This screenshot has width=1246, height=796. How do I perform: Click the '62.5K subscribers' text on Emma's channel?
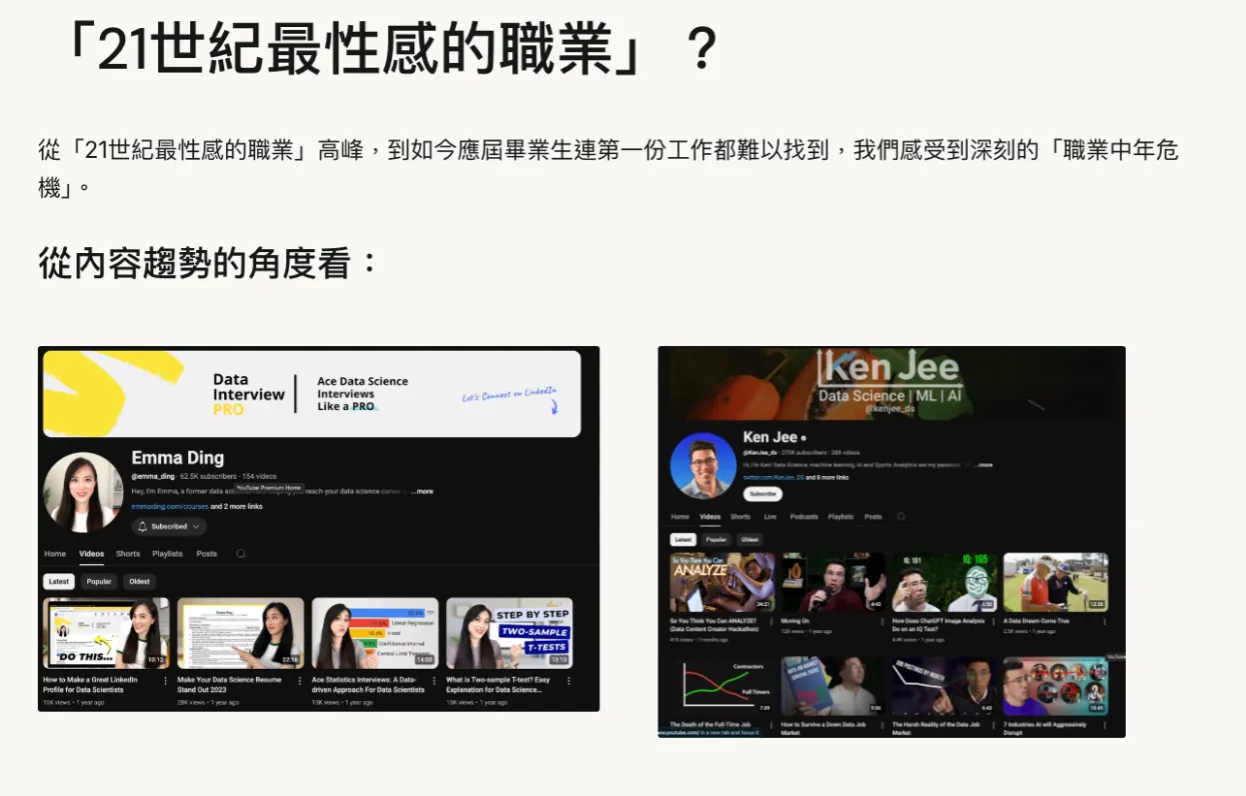(208, 476)
